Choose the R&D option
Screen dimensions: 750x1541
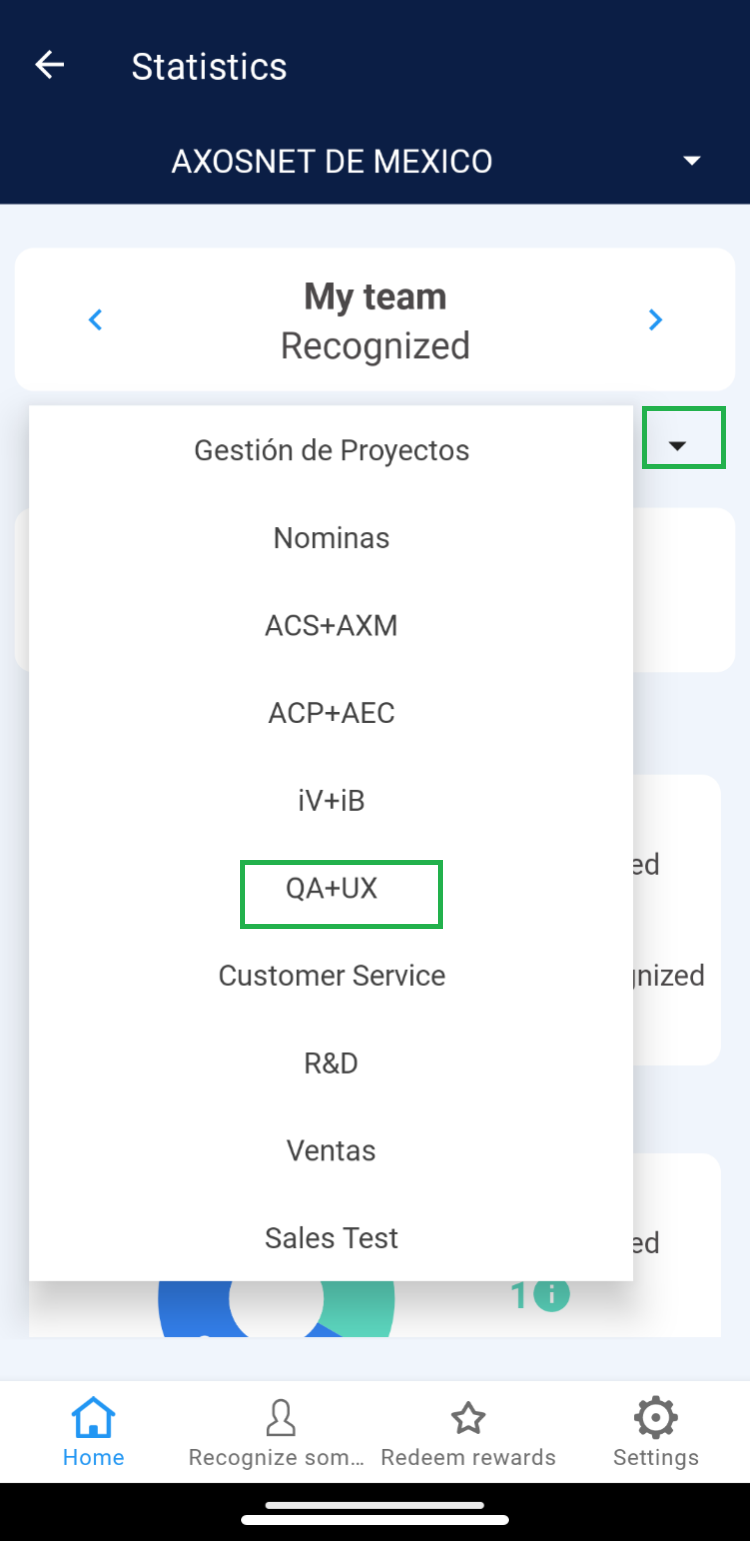[x=331, y=1063]
